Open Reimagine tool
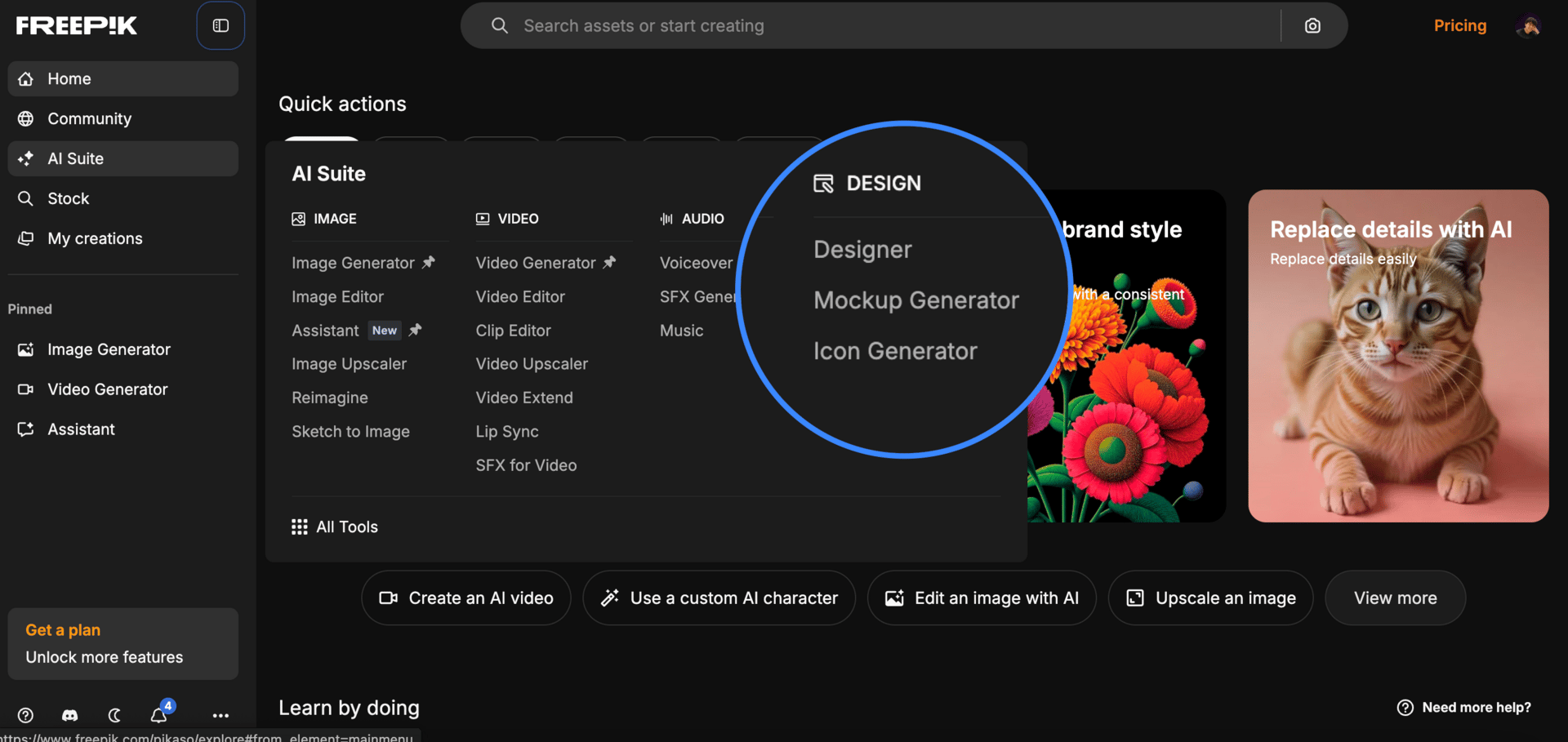This screenshot has height=742, width=1568. click(330, 398)
